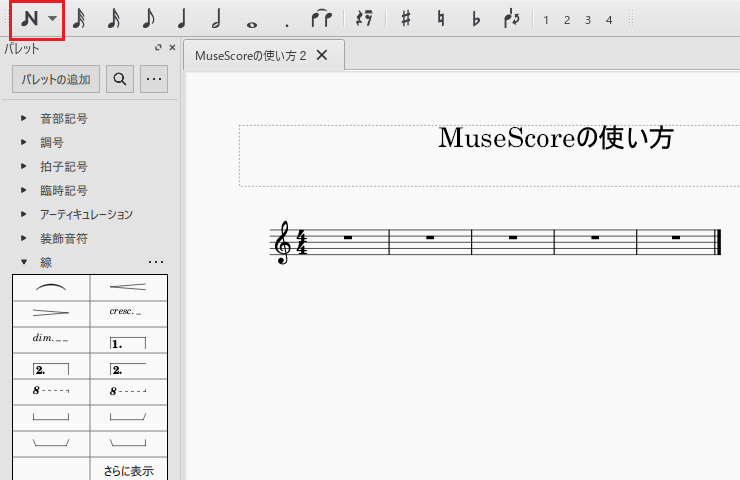This screenshot has width=740, height=480.
Task: Open 線 palette options menu
Action: pos(156,262)
